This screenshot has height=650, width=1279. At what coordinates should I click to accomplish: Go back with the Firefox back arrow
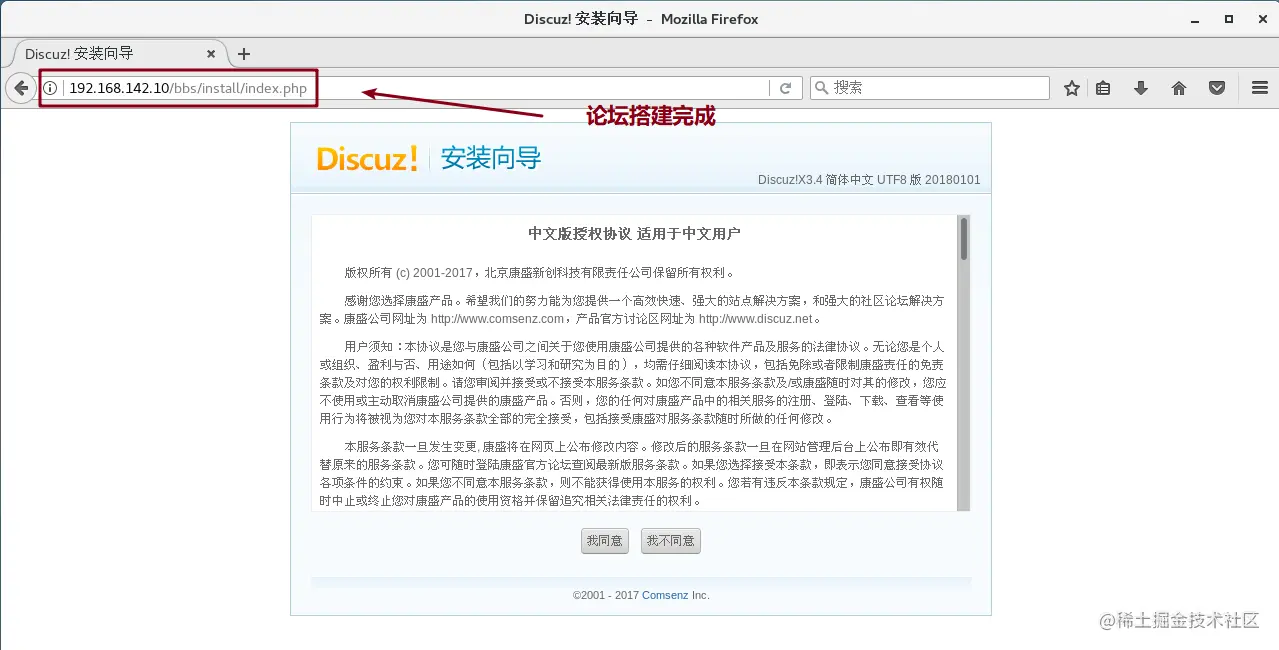20,88
